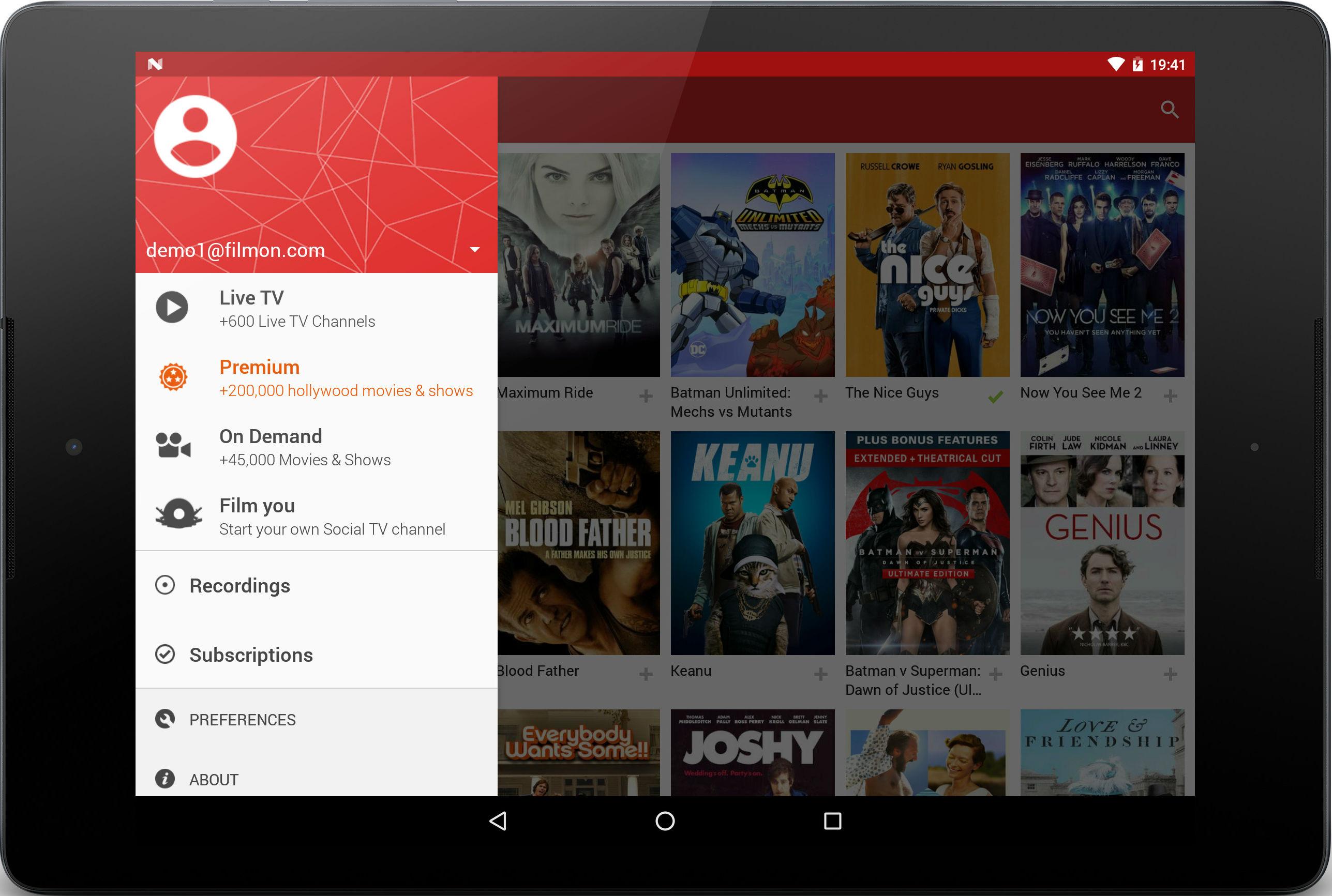1332x896 pixels.
Task: Add Now You See Me 2 via plus
Action: tap(1170, 396)
